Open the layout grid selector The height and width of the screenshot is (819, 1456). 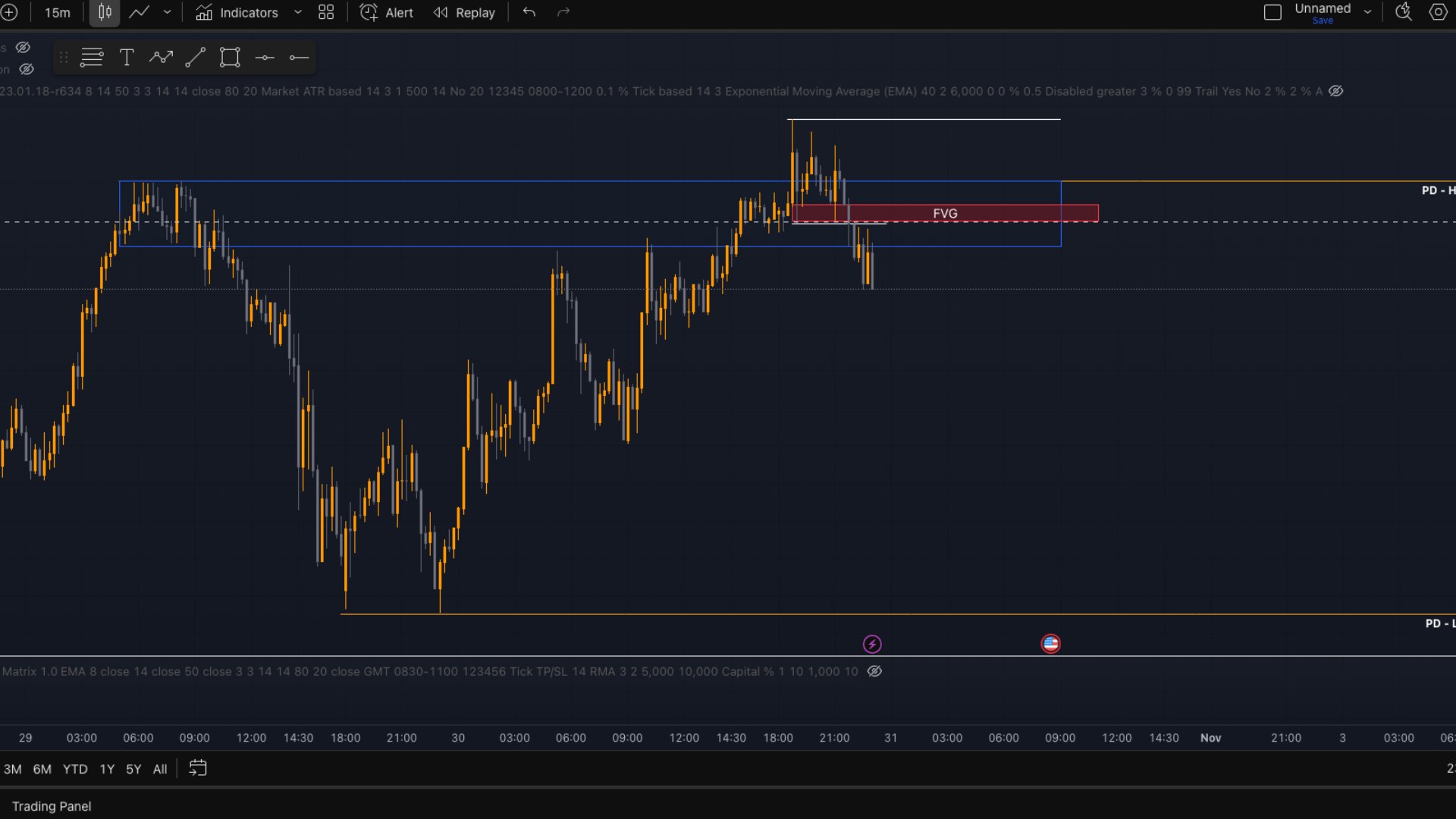326,13
